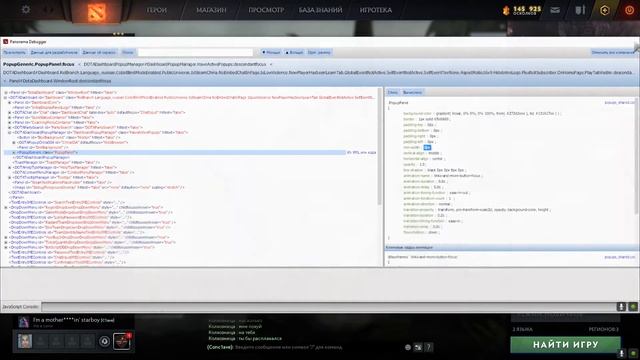Click the green icon beside JavaScript Console
Image resolution: width=640 pixels, height=360 pixels.
click(x=633, y=307)
